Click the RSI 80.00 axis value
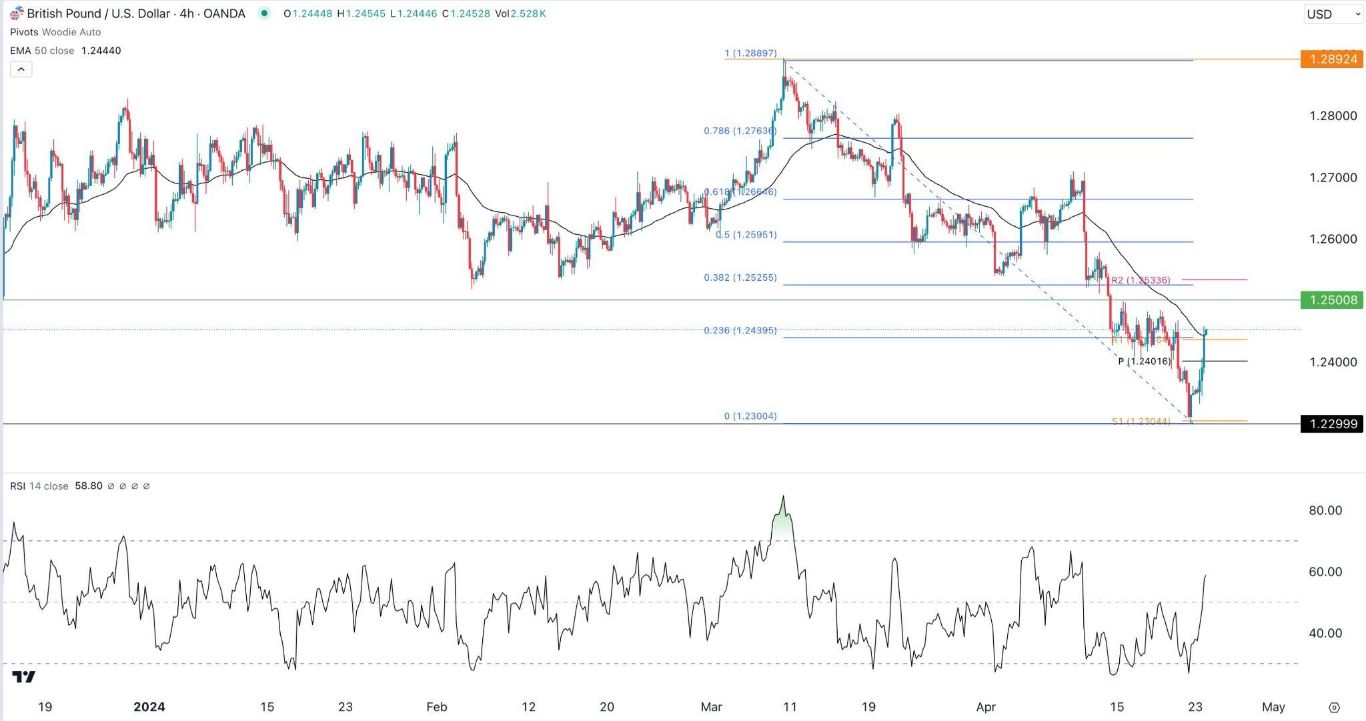Image resolution: width=1366 pixels, height=721 pixels. [x=1326, y=510]
